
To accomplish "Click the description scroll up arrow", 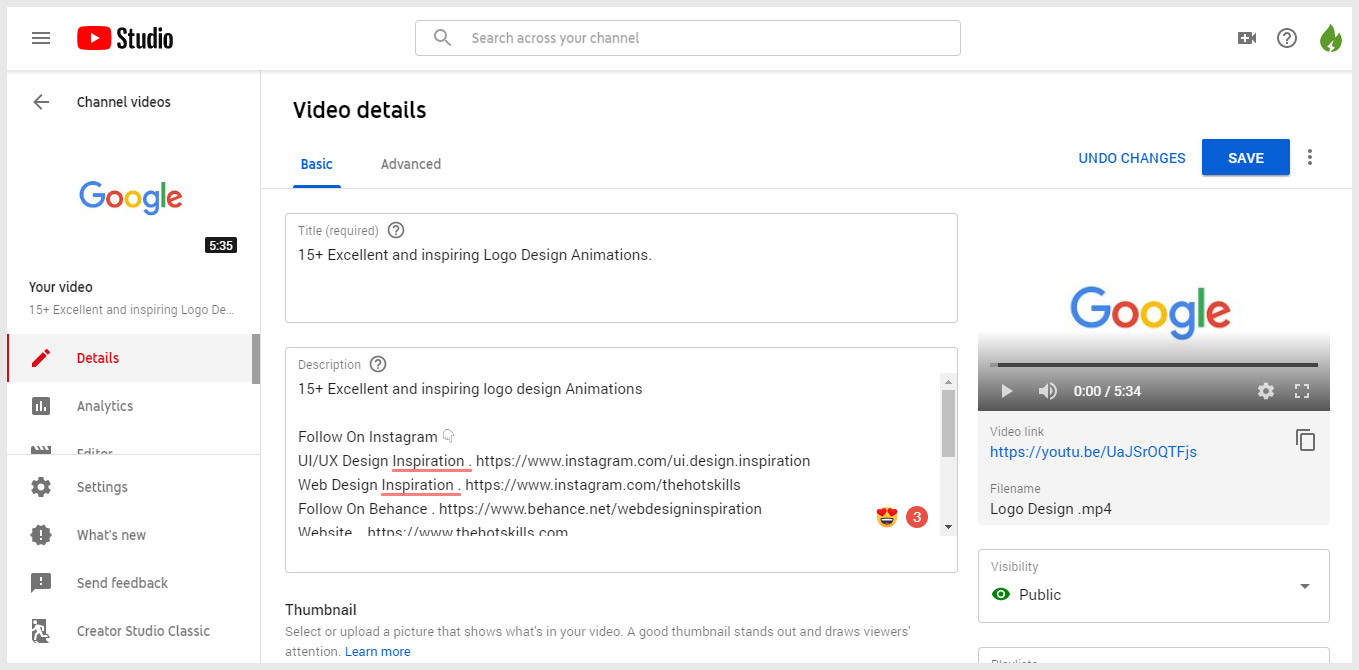I will point(948,380).
